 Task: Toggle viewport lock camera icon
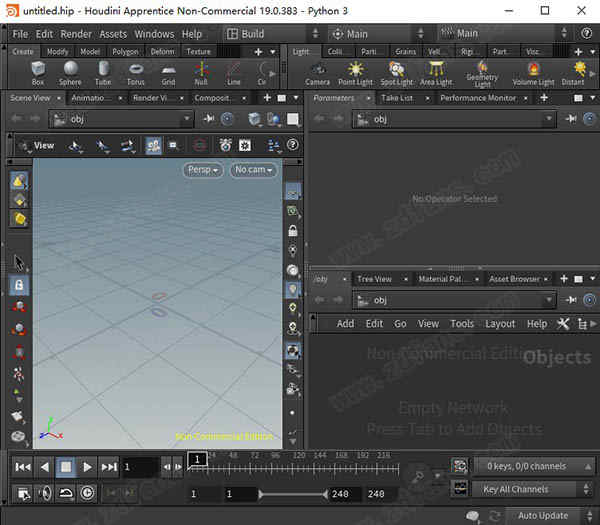coord(293,231)
